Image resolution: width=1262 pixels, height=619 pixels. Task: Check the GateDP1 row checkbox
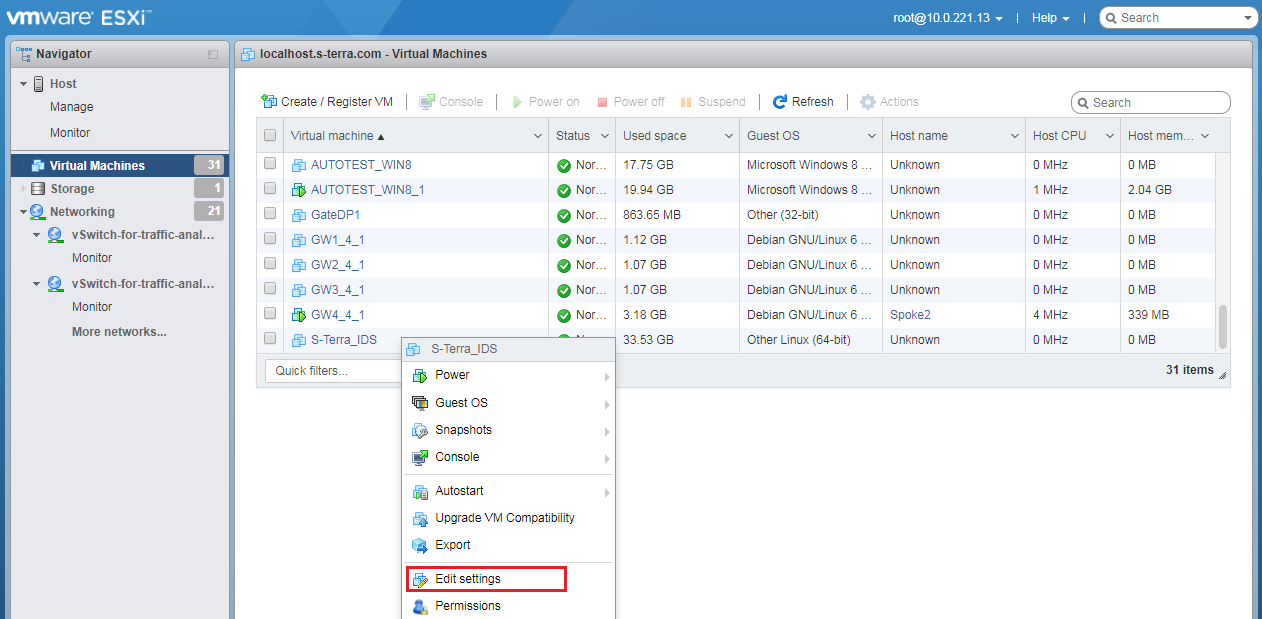[270, 213]
